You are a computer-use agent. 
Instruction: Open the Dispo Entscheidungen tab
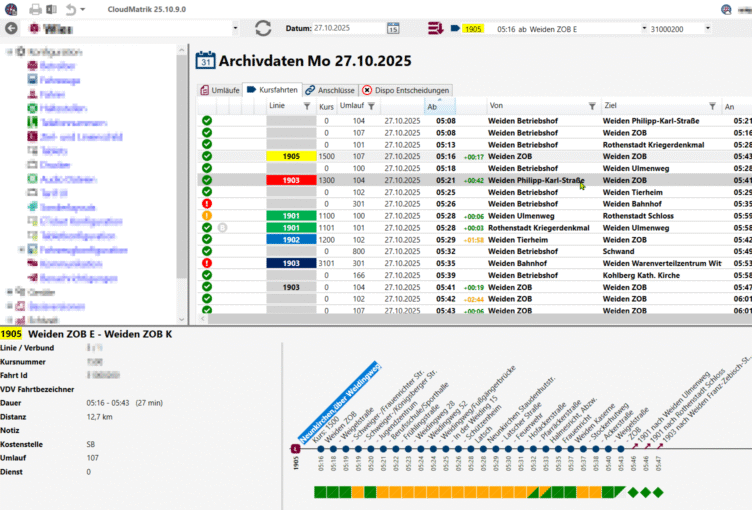pyautogui.click(x=405, y=90)
